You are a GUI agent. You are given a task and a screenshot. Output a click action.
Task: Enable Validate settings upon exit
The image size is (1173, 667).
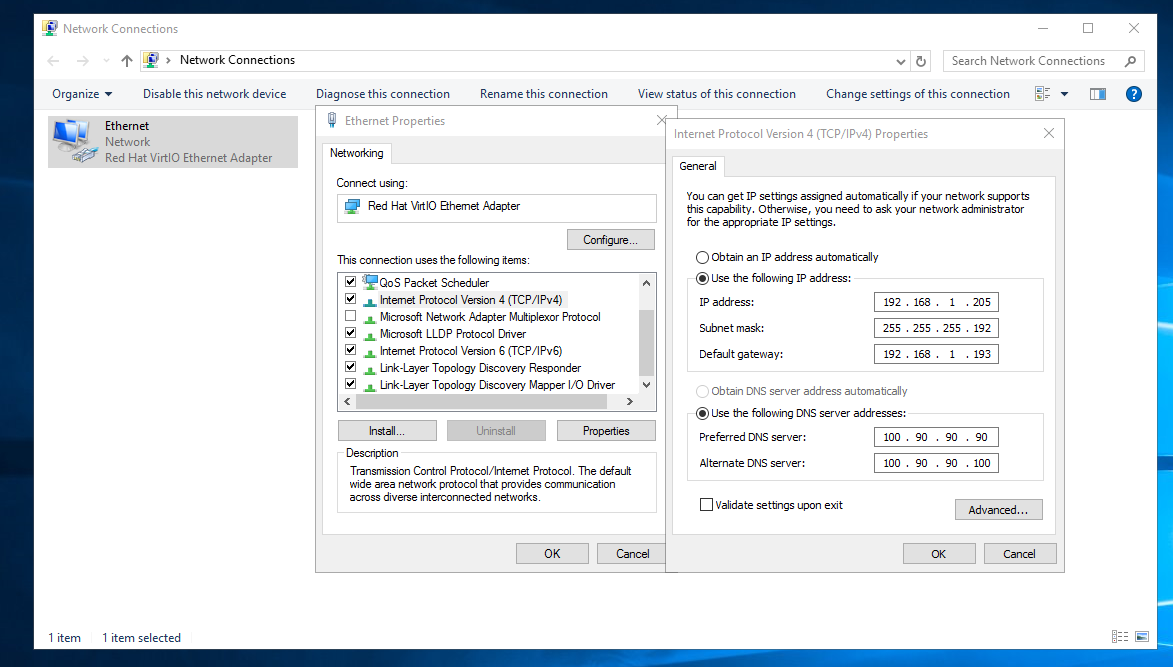[x=706, y=505]
